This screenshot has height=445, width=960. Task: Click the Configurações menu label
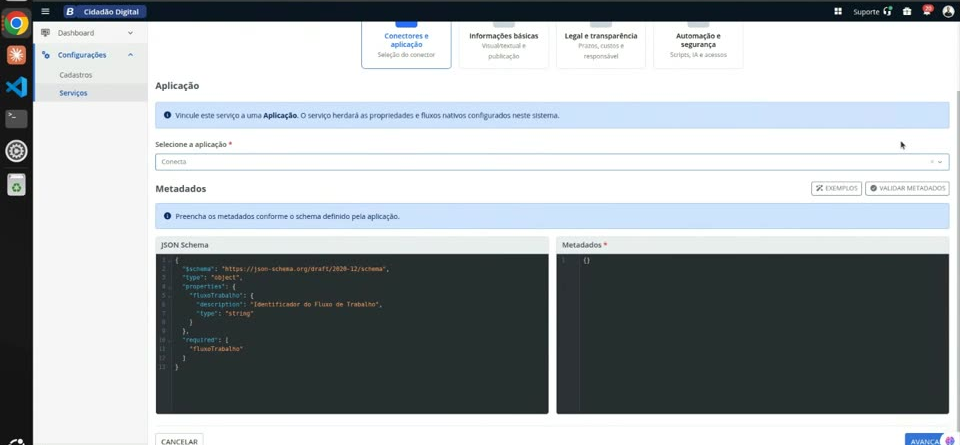[x=82, y=55]
